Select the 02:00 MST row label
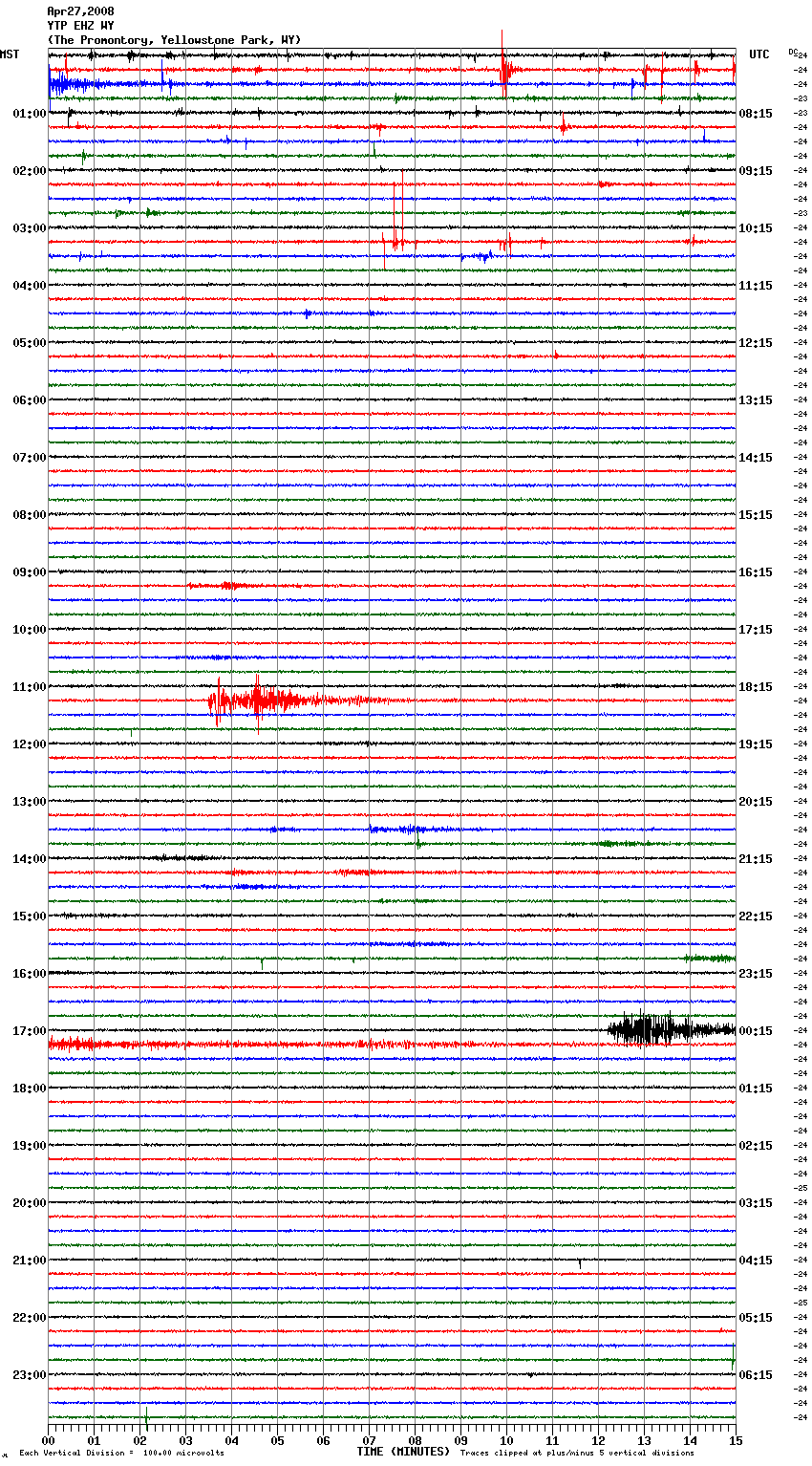The image size is (812, 1466). [x=30, y=171]
